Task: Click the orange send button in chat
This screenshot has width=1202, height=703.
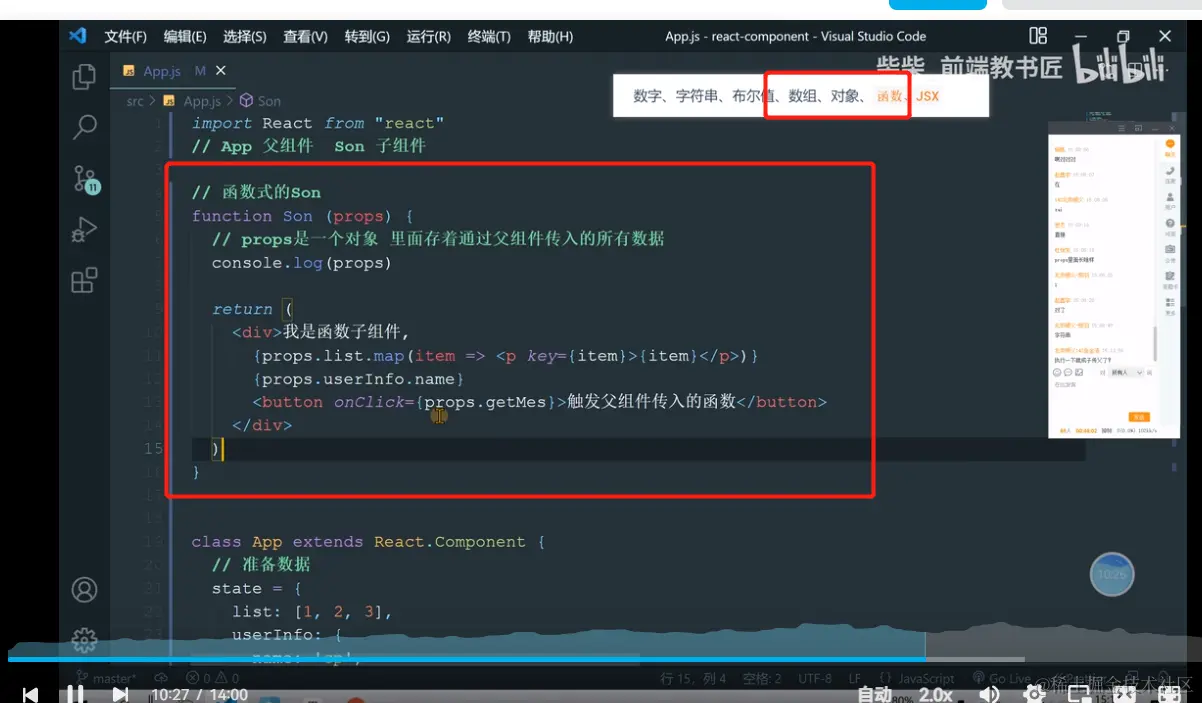Action: coord(1137,417)
